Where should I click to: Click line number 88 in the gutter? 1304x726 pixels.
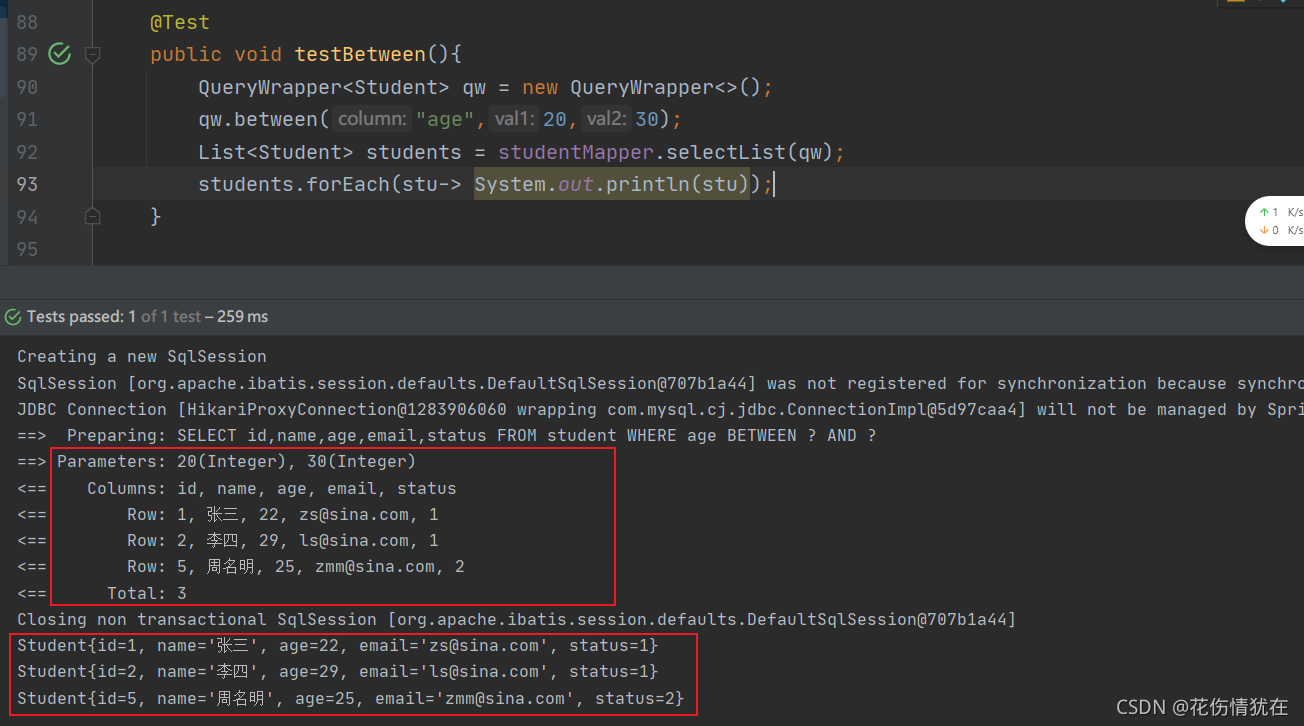click(x=27, y=22)
